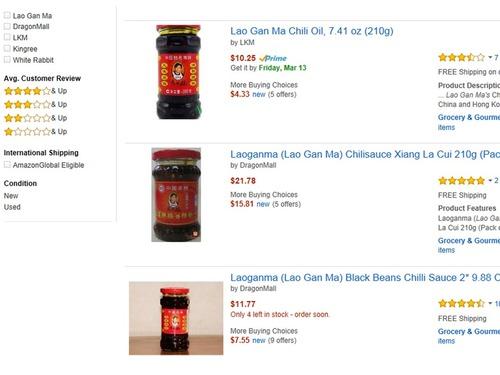The height and width of the screenshot is (375, 500).
Task: Check the White Rabbit brand checkbox
Action: [7, 60]
